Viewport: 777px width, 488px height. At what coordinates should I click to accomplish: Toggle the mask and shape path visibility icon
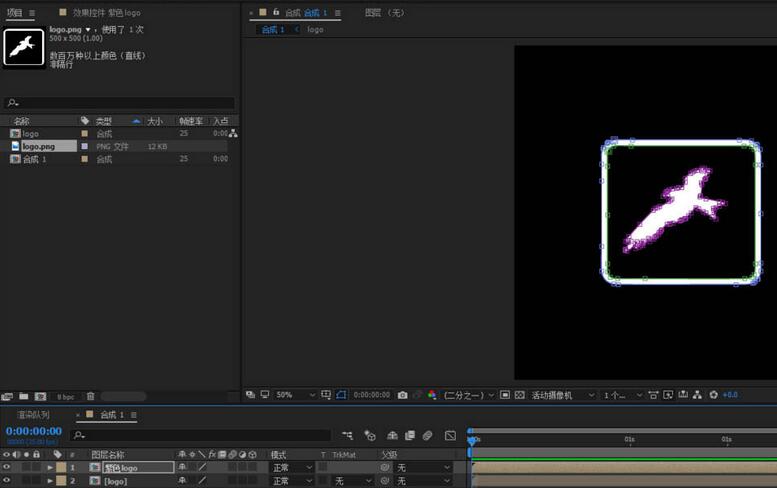pos(341,395)
